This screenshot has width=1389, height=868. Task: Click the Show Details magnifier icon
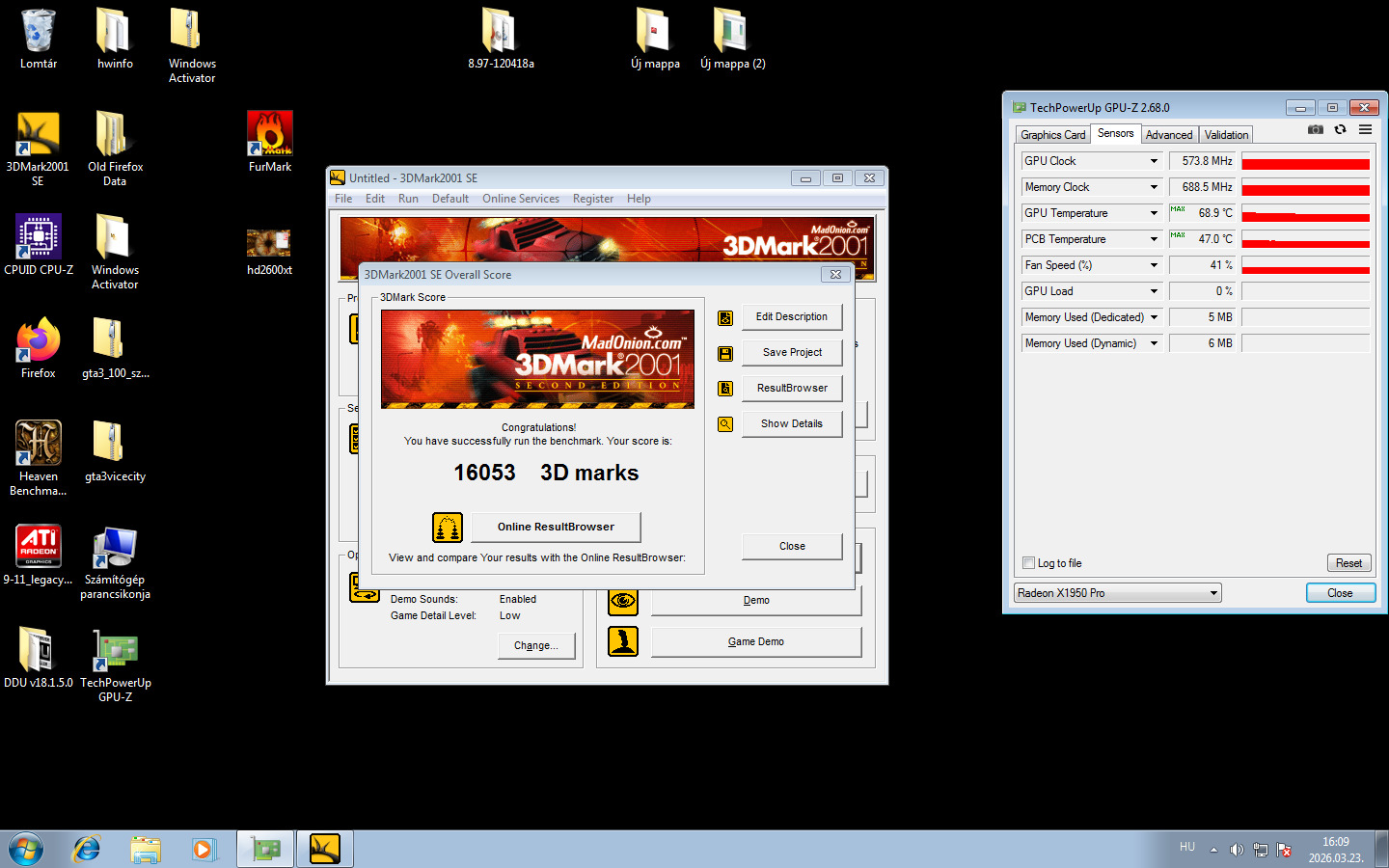click(725, 424)
